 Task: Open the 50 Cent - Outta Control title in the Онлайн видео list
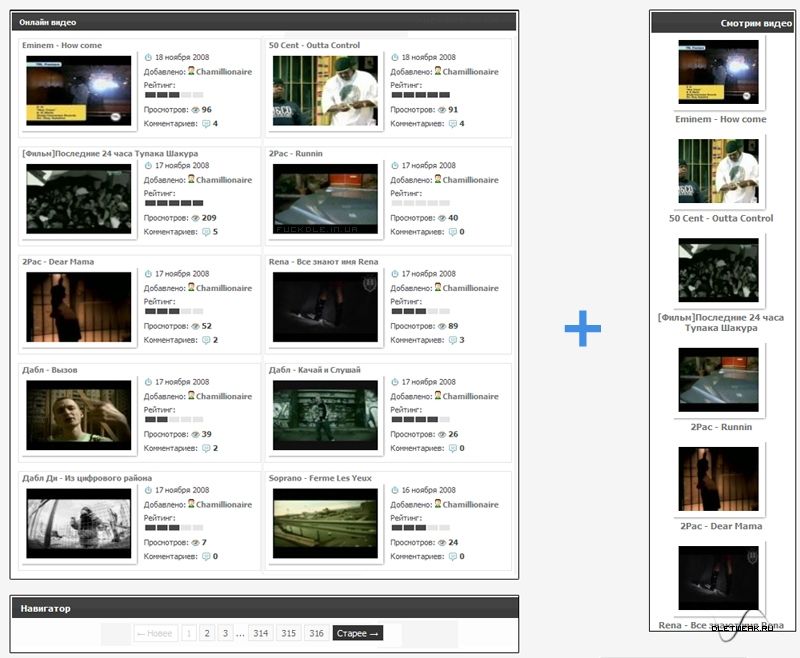click(x=314, y=45)
